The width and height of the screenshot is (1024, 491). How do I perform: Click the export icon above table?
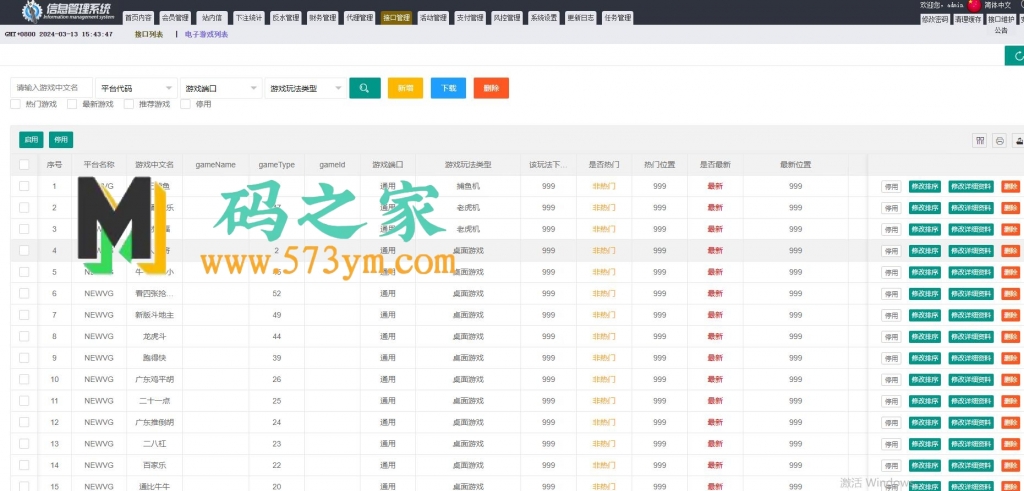pyautogui.click(x=1018, y=140)
